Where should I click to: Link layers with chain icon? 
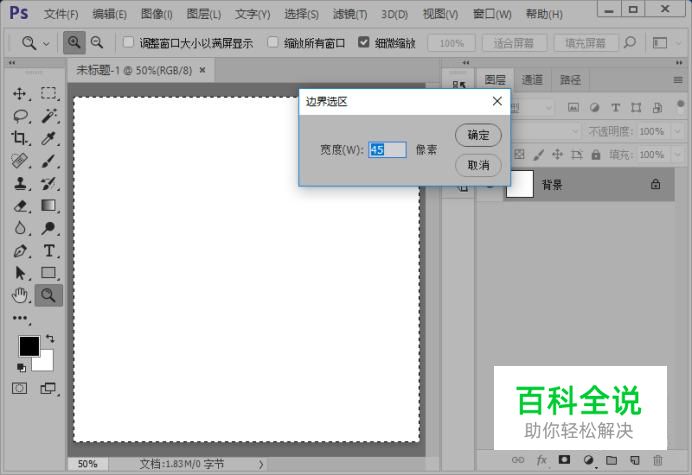tap(518, 460)
